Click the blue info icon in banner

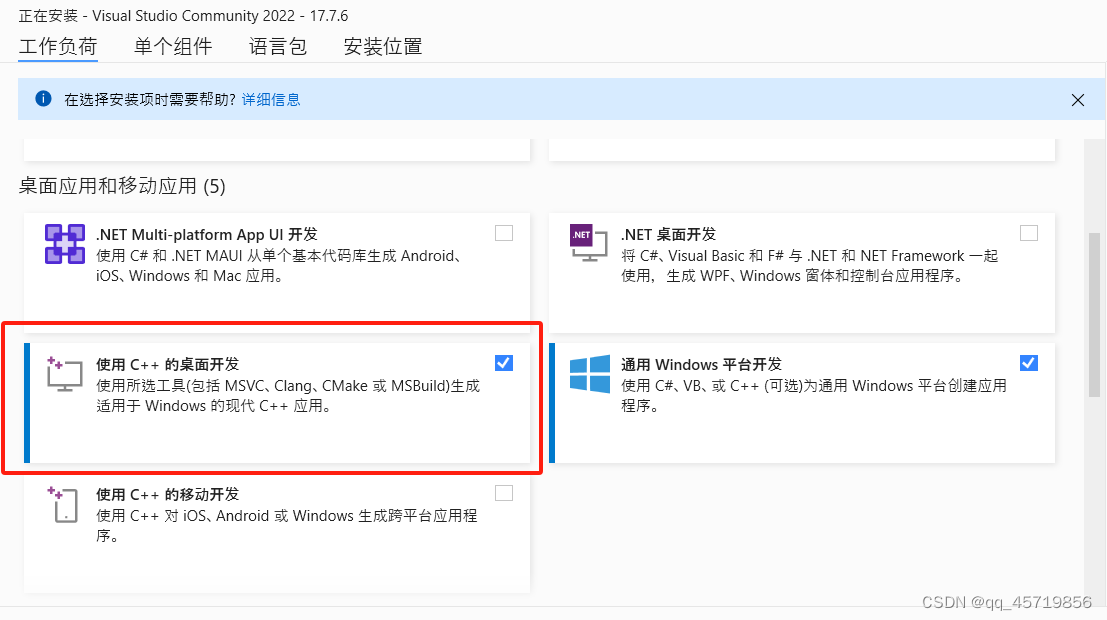[x=44, y=99]
